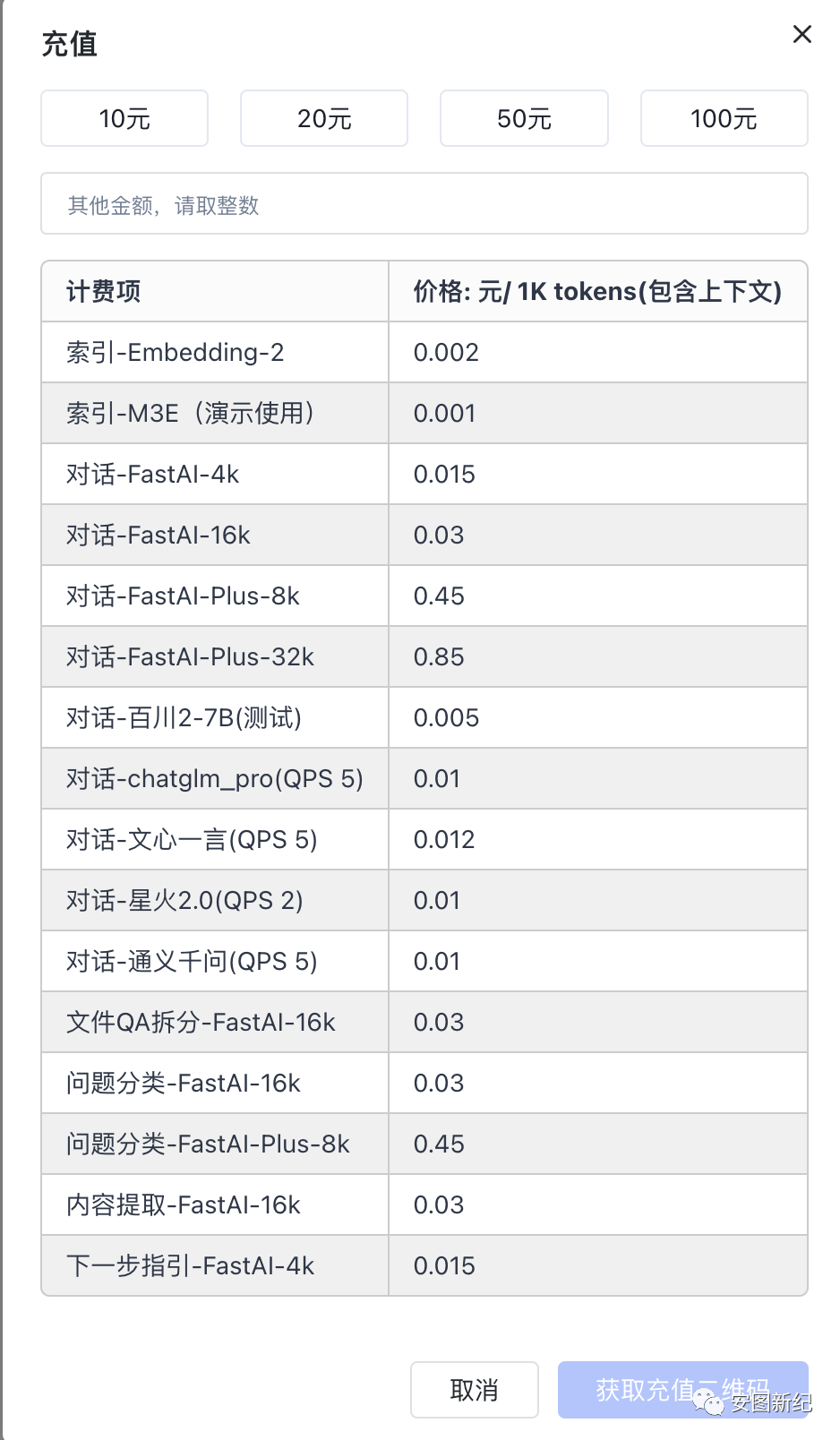
Task: Select the 10元 recharge amount
Action: click(124, 118)
